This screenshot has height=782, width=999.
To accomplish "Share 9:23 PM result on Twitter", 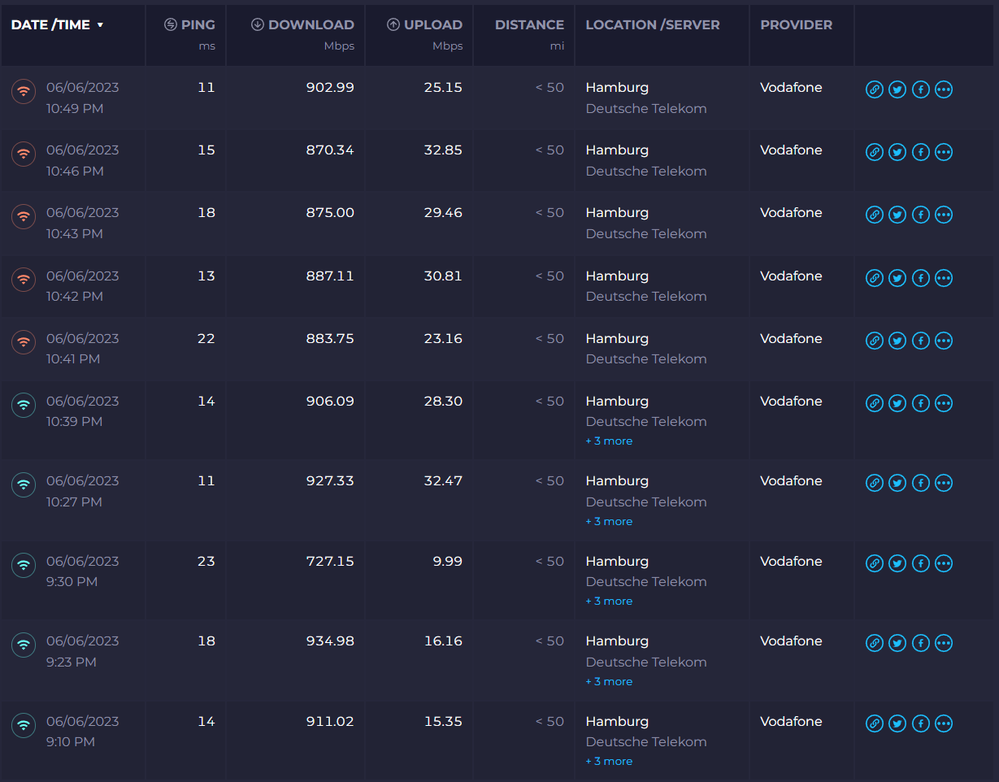I will (x=897, y=643).
